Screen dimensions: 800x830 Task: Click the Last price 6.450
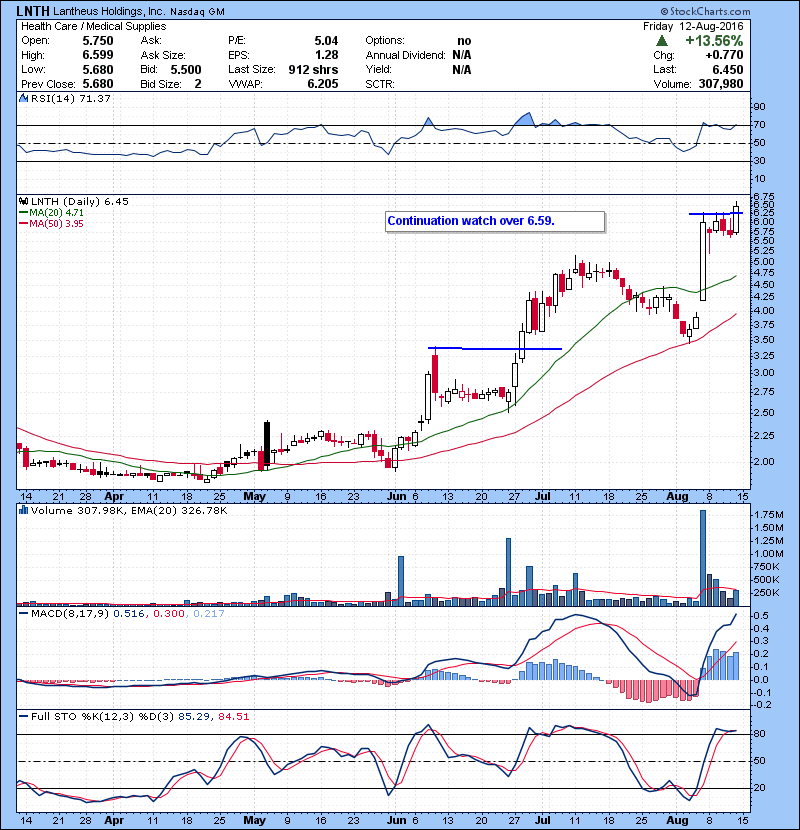click(x=728, y=69)
